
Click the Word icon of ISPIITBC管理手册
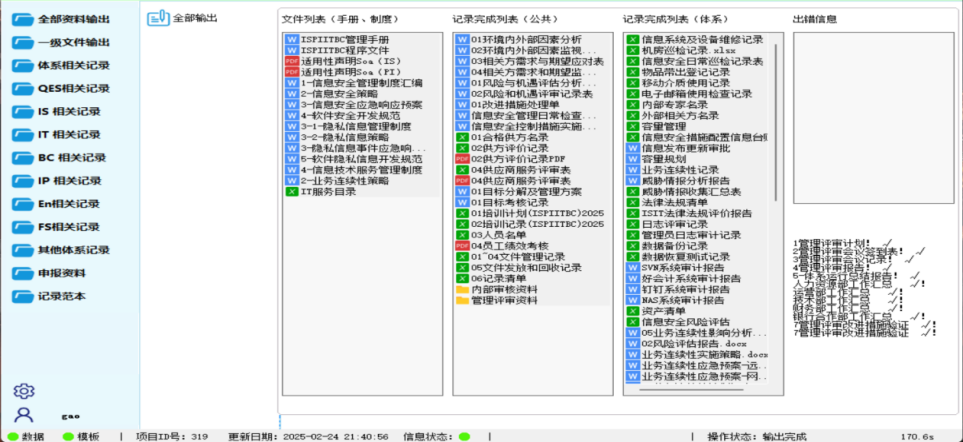point(291,39)
